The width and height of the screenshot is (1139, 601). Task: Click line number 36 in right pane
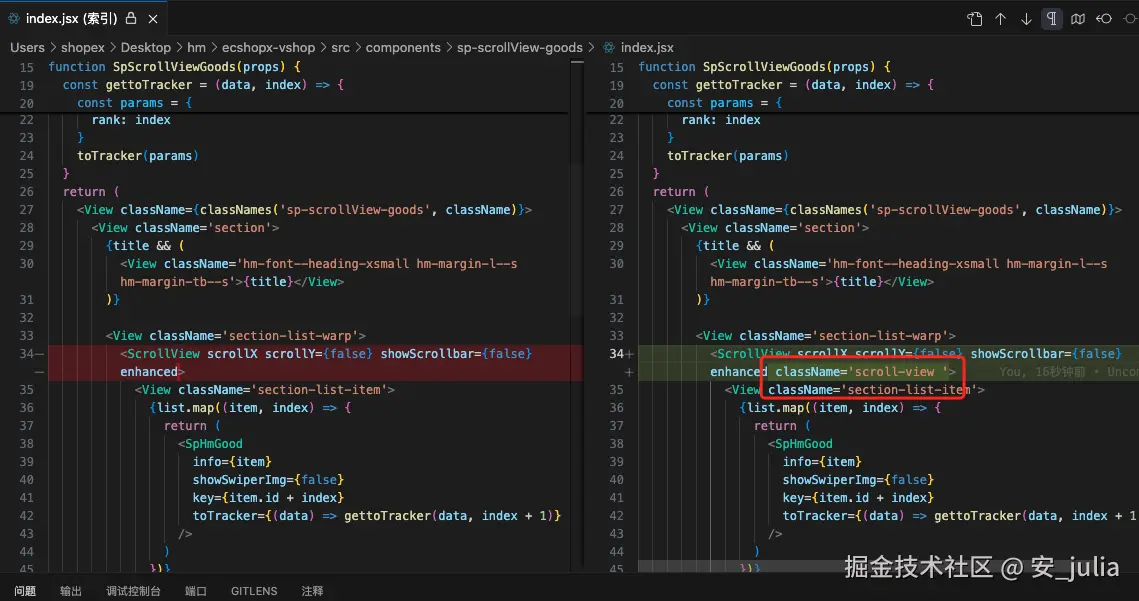pos(616,408)
